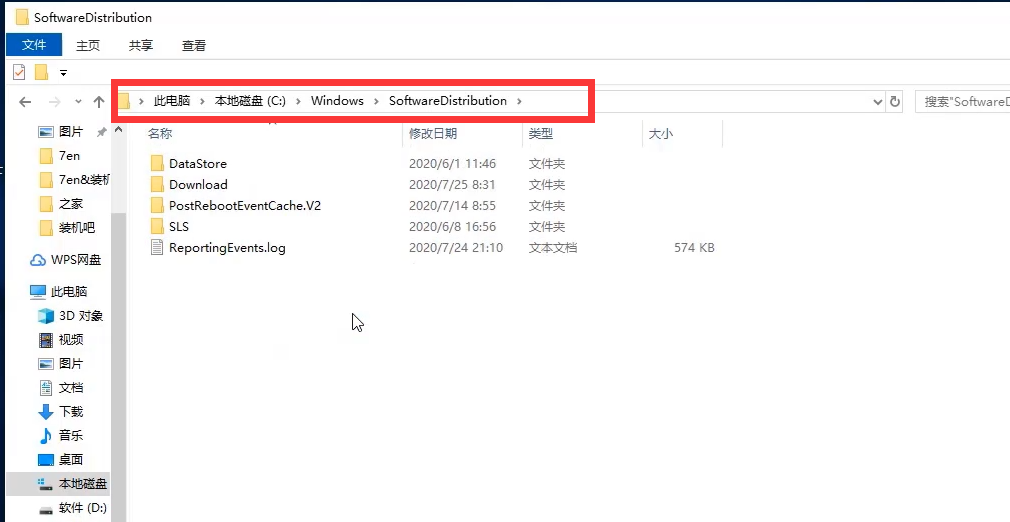Expand the recent locations dropdown arrow
The image size is (1010, 522).
(76, 102)
